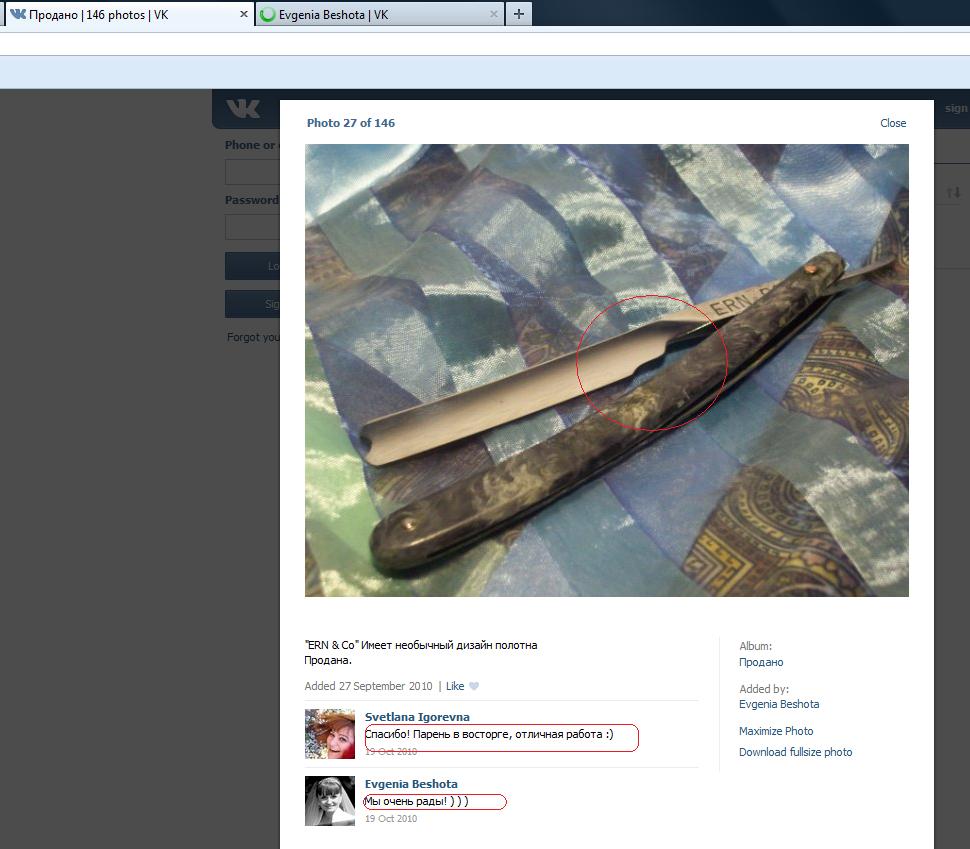Switch to the 'Evgenia Beshota | VK' tab
970x849 pixels.
pyautogui.click(x=370, y=14)
